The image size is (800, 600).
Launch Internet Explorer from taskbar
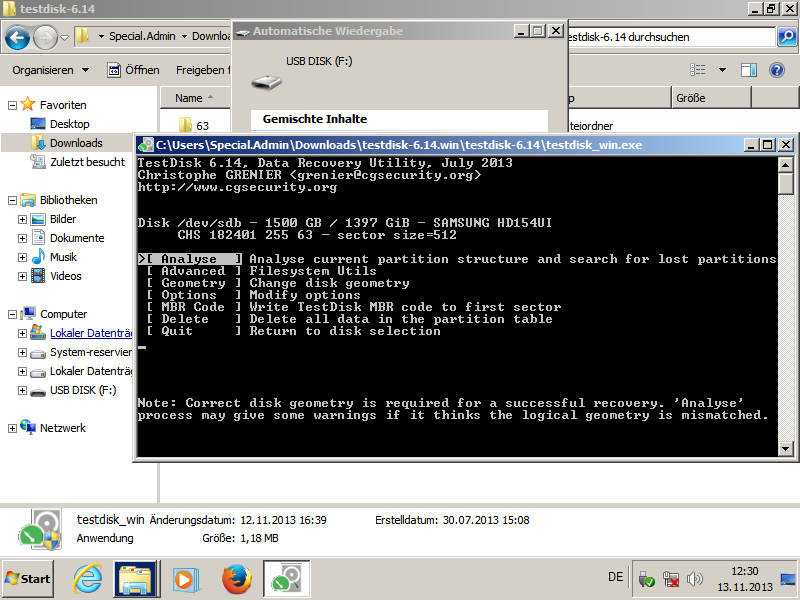click(x=87, y=579)
